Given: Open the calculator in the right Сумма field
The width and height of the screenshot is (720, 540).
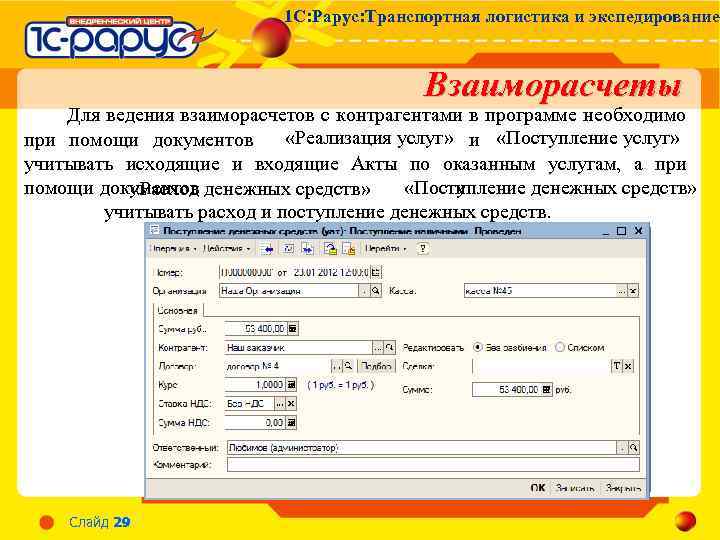Looking at the screenshot, I should (x=546, y=389).
